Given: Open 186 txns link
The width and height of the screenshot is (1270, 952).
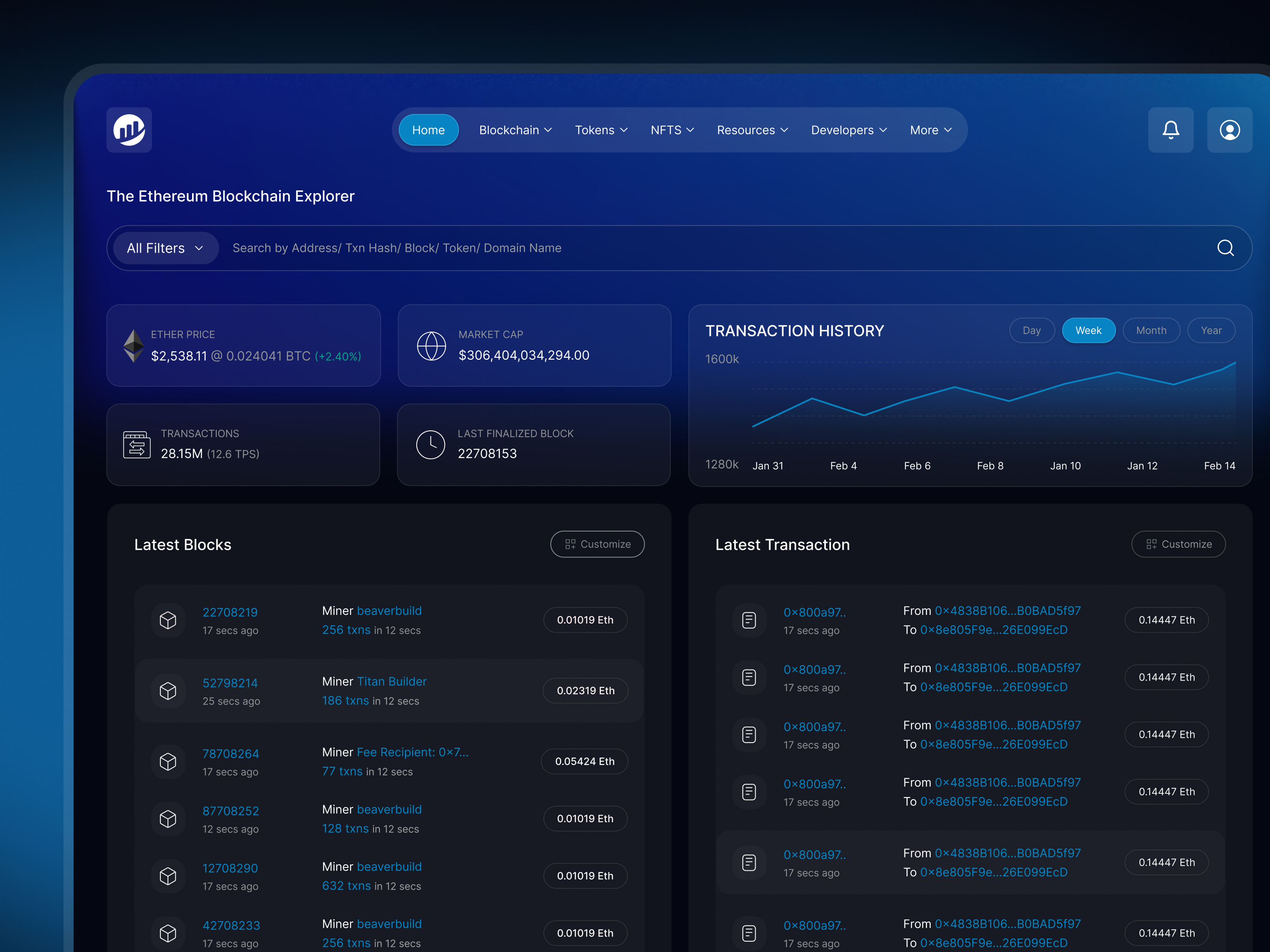Looking at the screenshot, I should pyautogui.click(x=345, y=700).
